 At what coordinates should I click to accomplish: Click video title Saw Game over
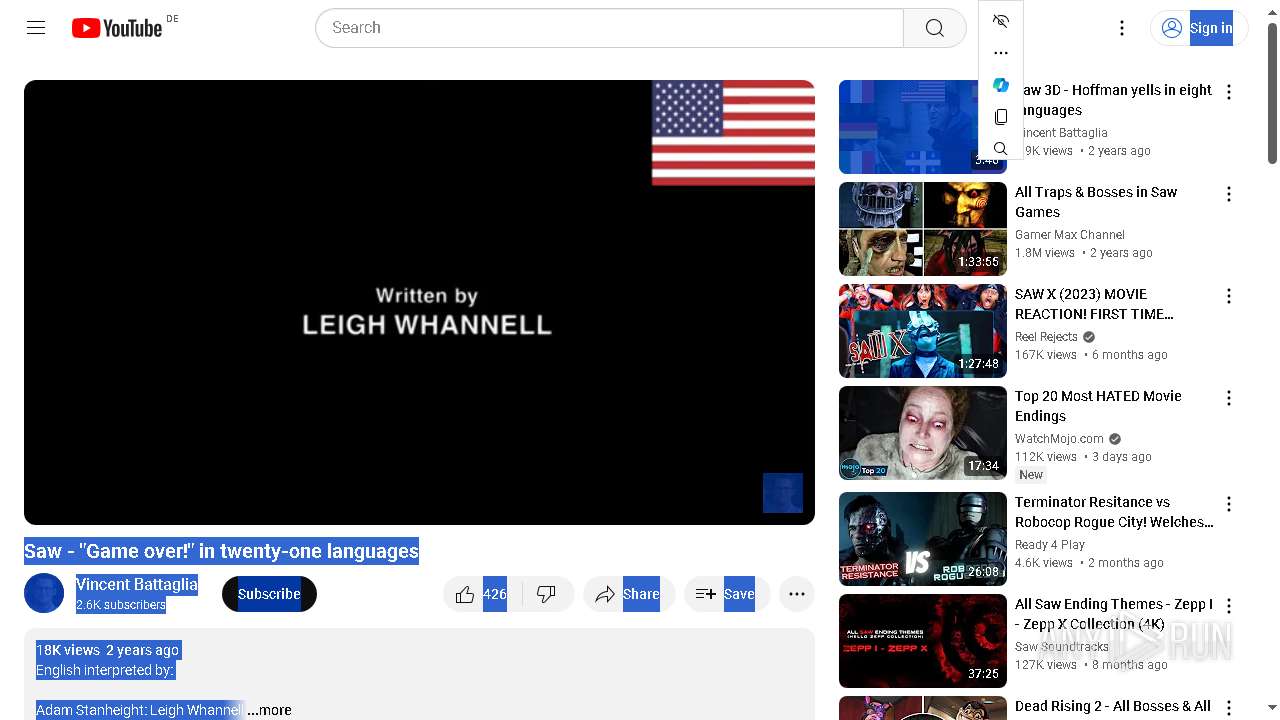click(x=221, y=551)
